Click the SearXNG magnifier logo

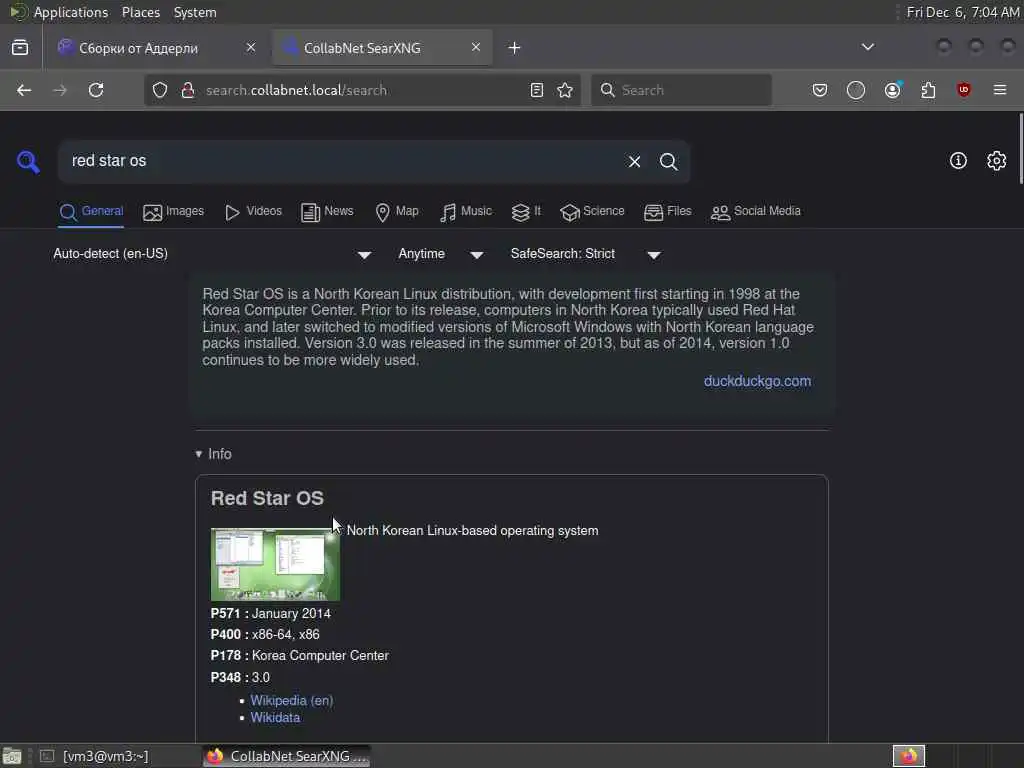[x=28, y=161]
